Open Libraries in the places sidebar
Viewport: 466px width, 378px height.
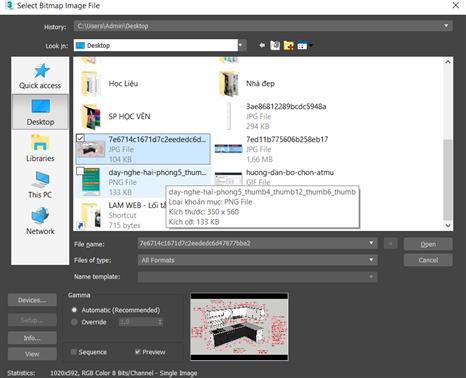pyautogui.click(x=40, y=148)
